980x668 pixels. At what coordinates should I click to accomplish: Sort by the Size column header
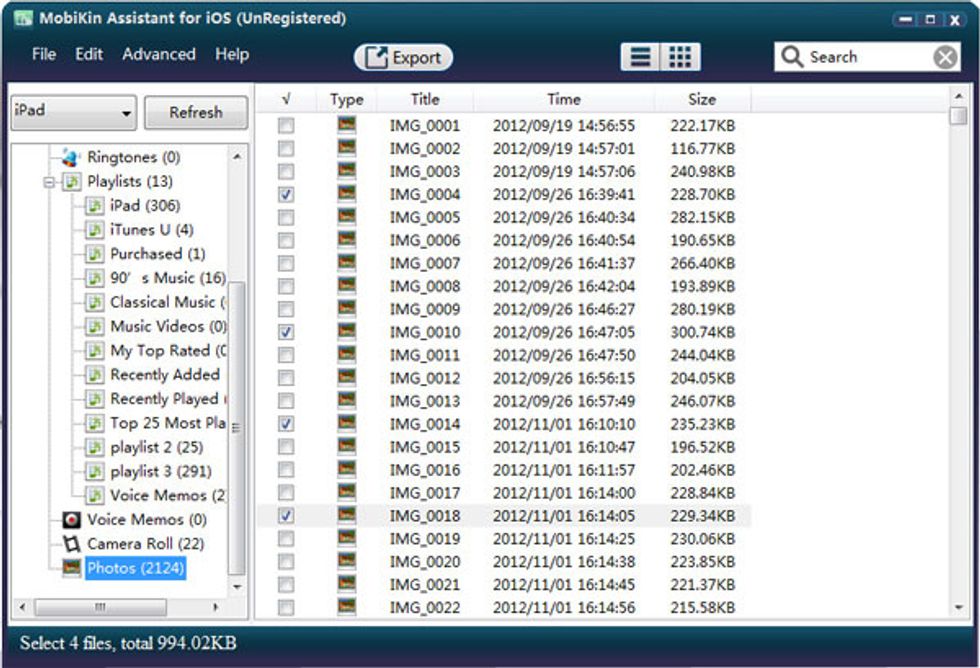(702, 99)
